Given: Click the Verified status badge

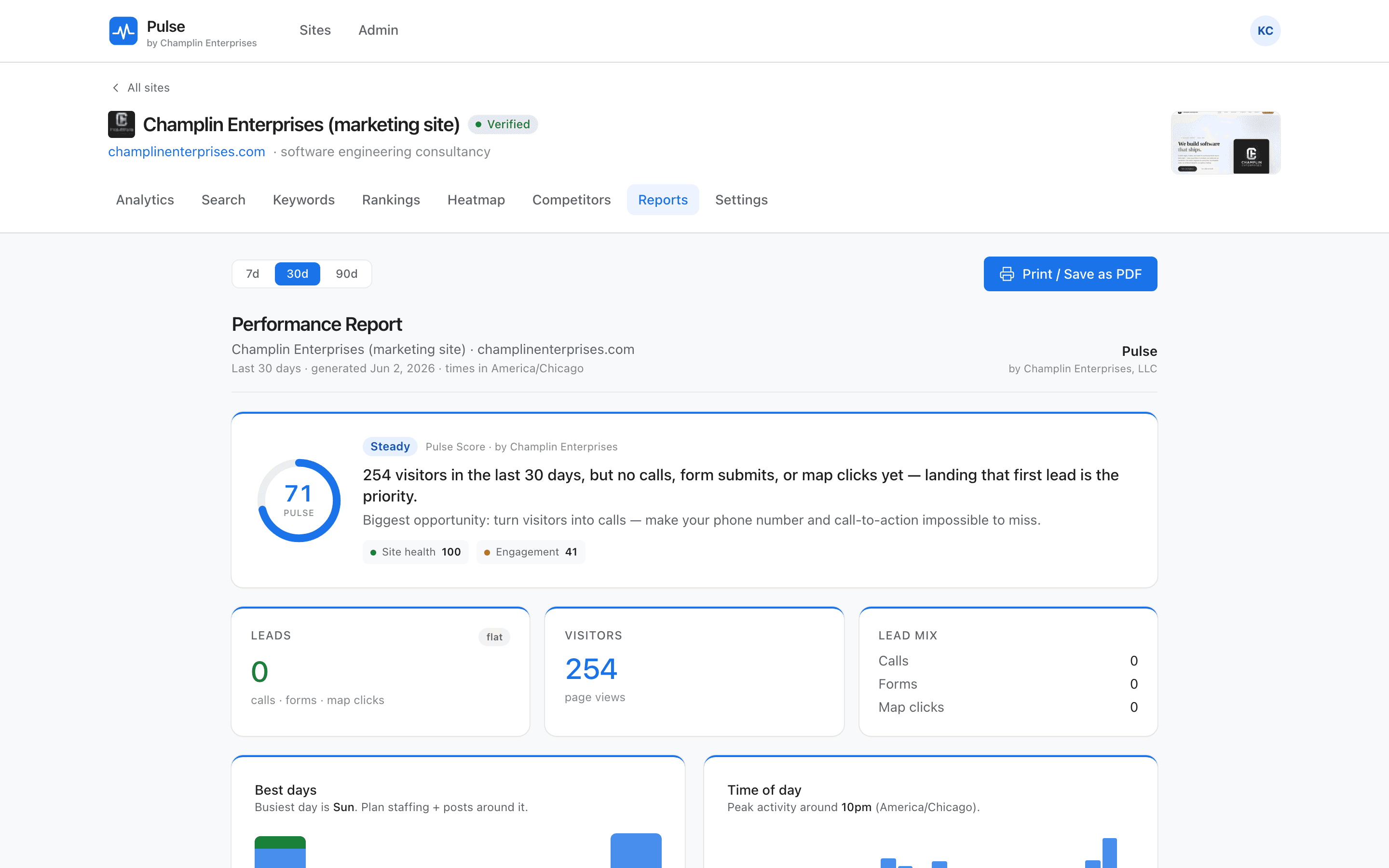Looking at the screenshot, I should [x=503, y=124].
